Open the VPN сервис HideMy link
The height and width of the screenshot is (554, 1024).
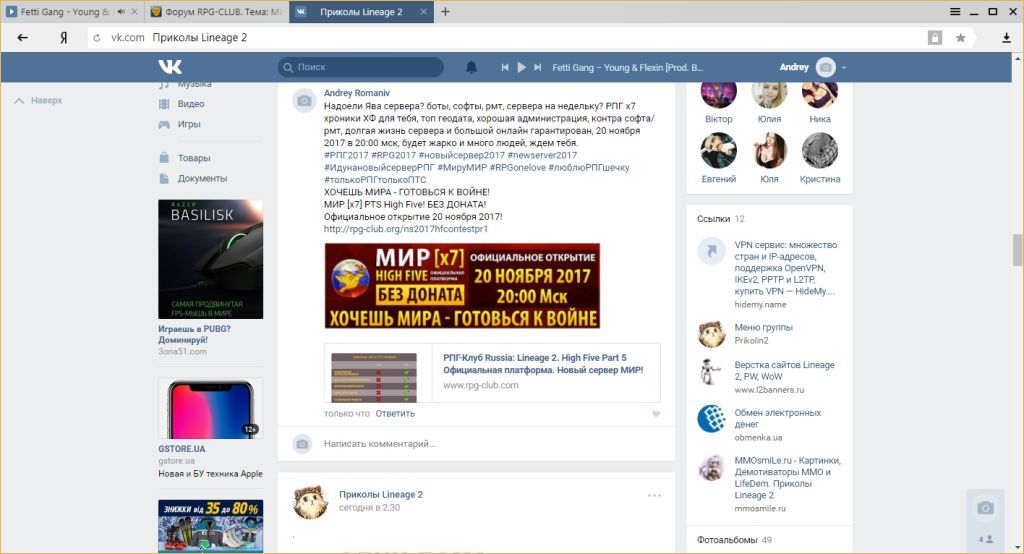[x=786, y=268]
